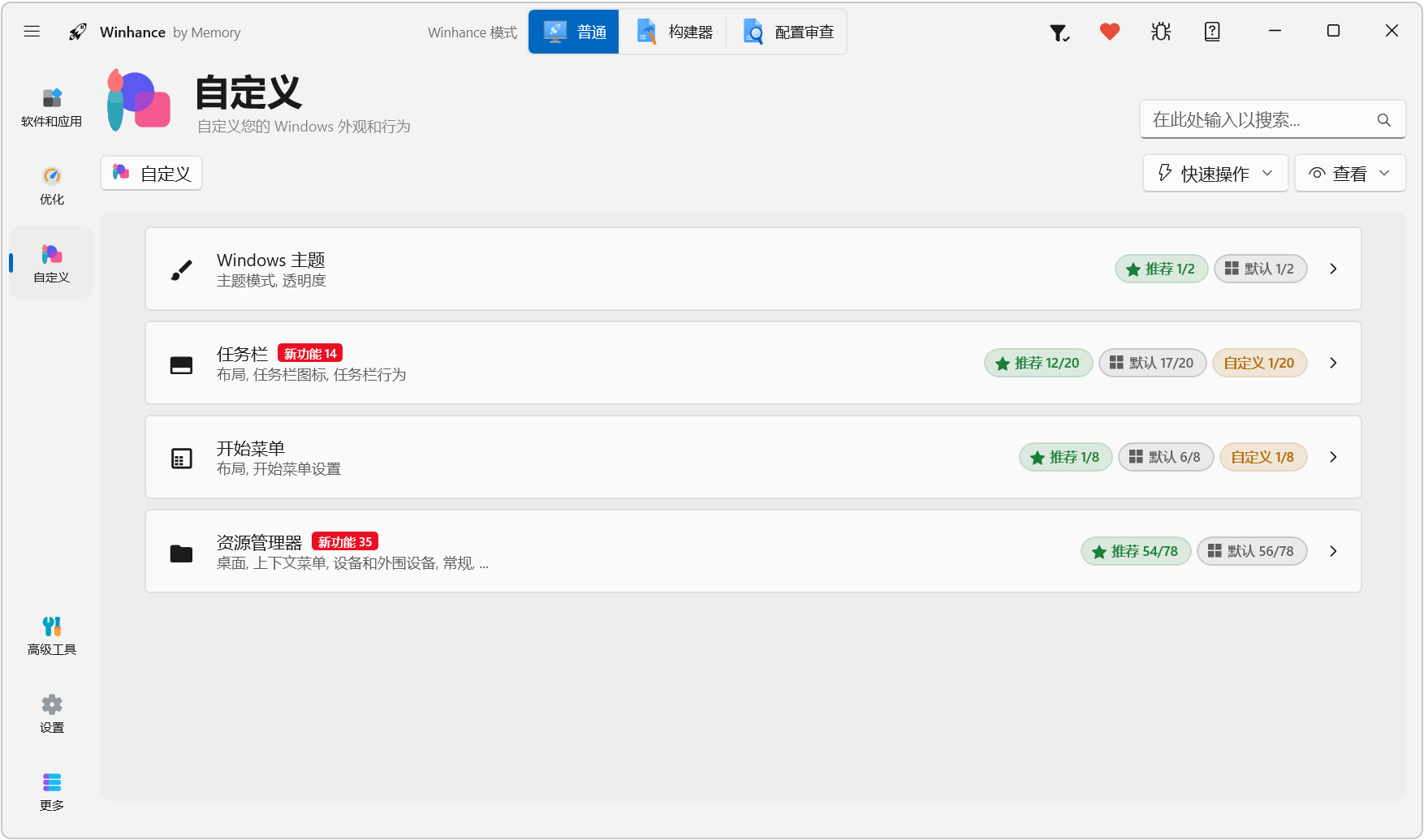Switch to 构建器 mode tab
The height and width of the screenshot is (840, 1424).
click(x=673, y=32)
